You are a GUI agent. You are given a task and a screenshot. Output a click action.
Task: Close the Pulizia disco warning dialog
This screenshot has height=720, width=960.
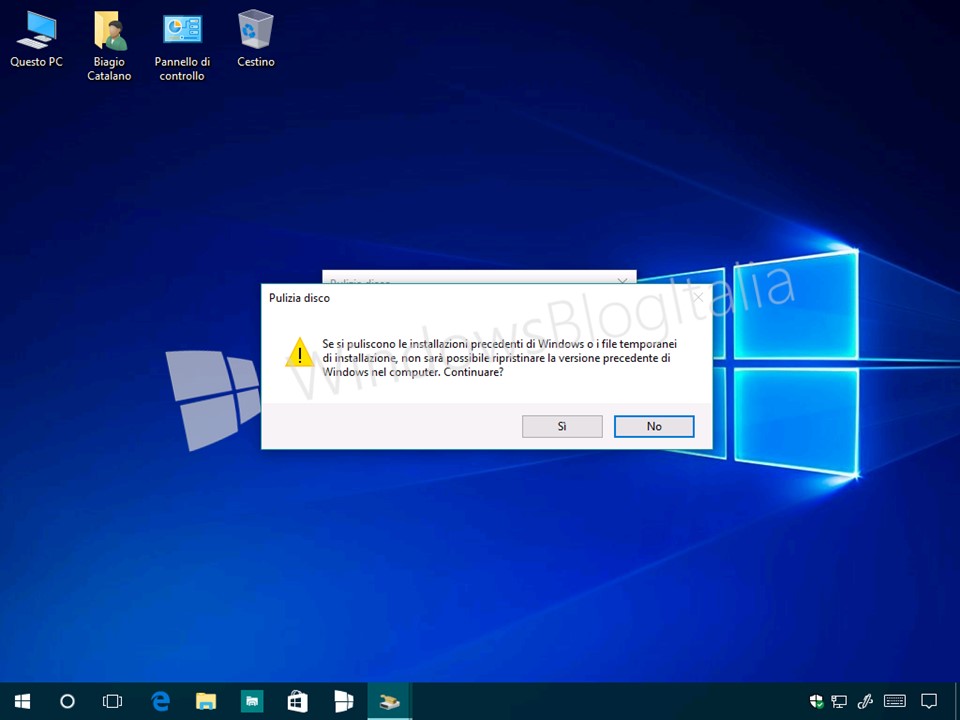tap(697, 298)
